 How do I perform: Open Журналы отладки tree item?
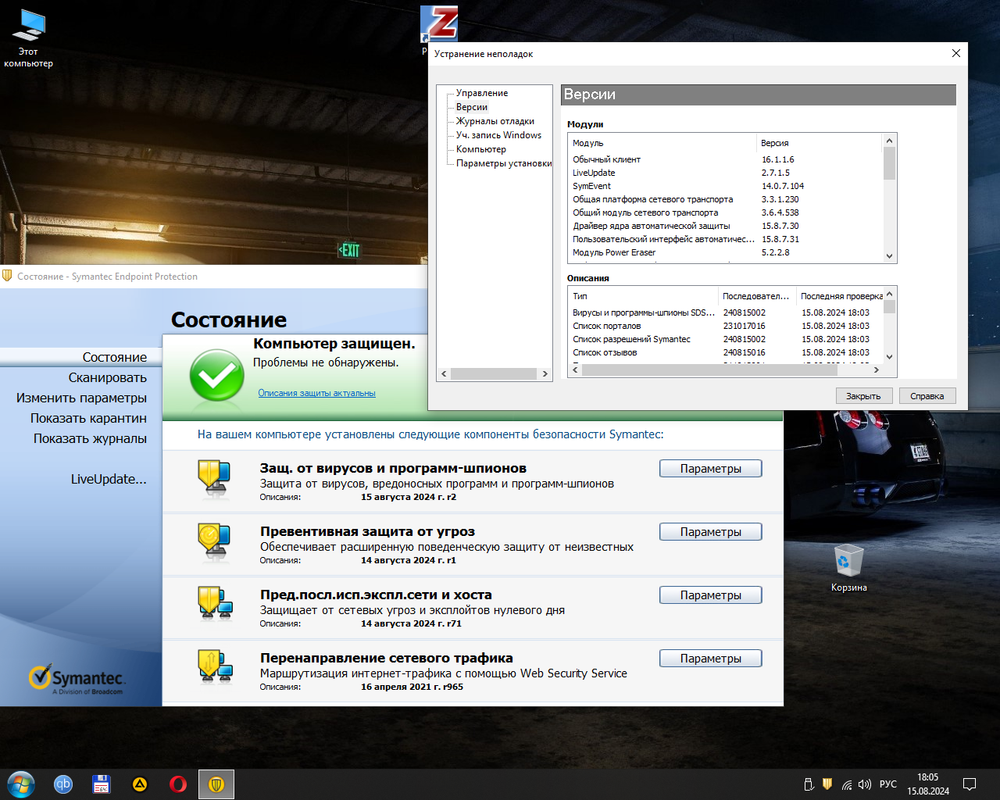495,121
